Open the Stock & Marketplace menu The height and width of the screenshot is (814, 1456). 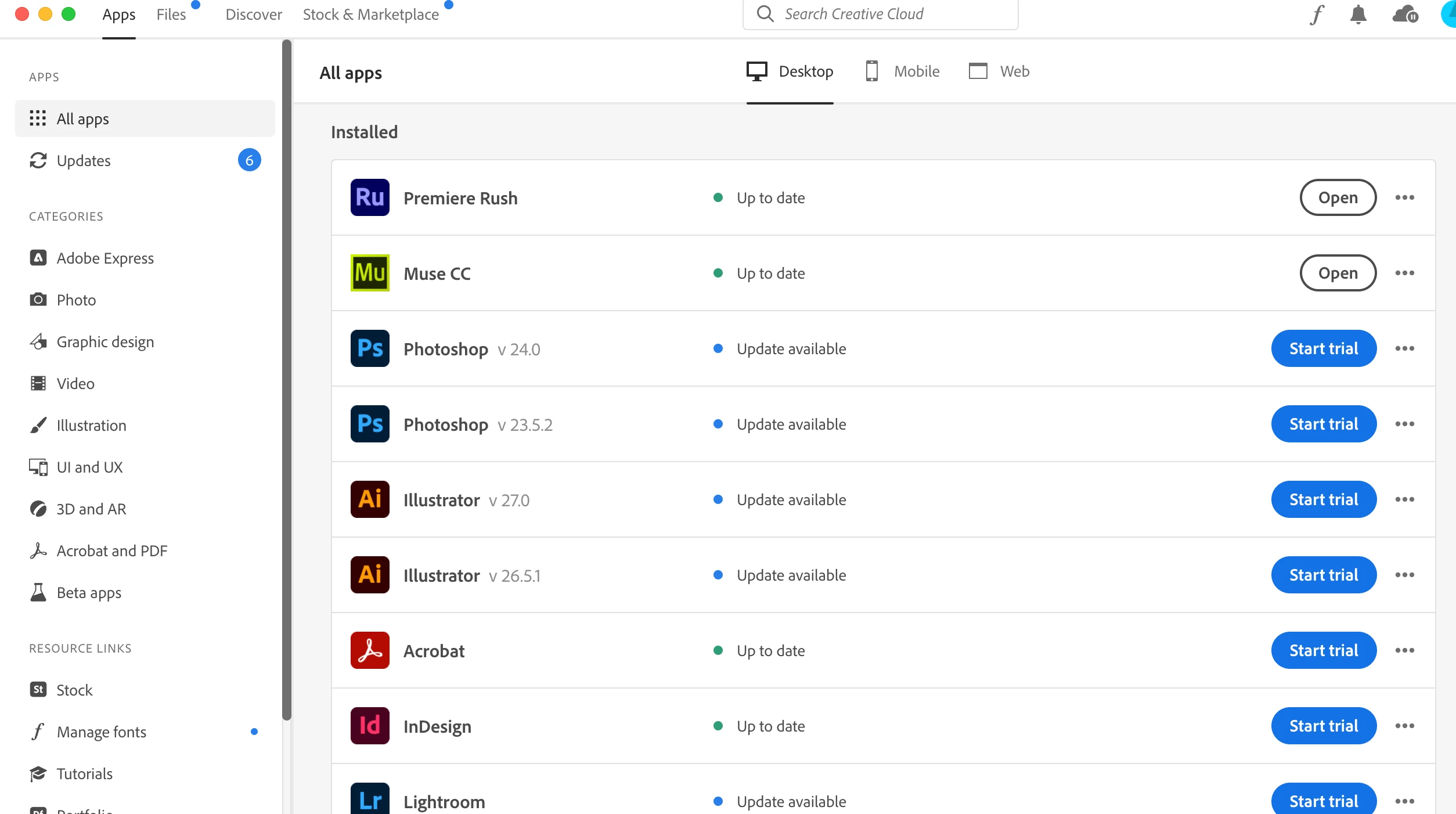coord(370,15)
